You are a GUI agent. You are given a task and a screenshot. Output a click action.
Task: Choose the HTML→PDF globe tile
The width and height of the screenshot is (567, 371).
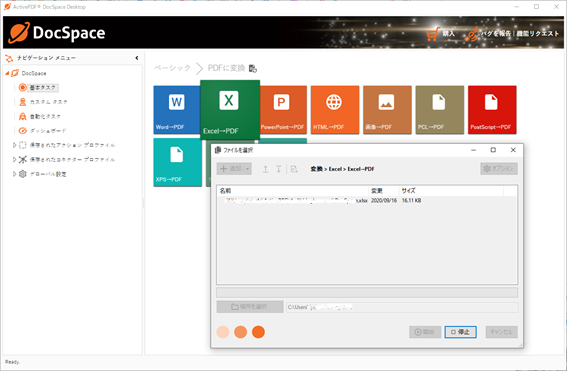(335, 110)
